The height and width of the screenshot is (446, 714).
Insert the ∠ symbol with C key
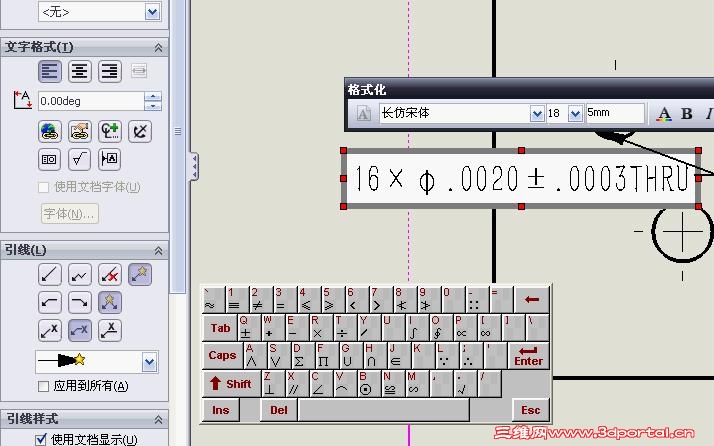coord(320,383)
